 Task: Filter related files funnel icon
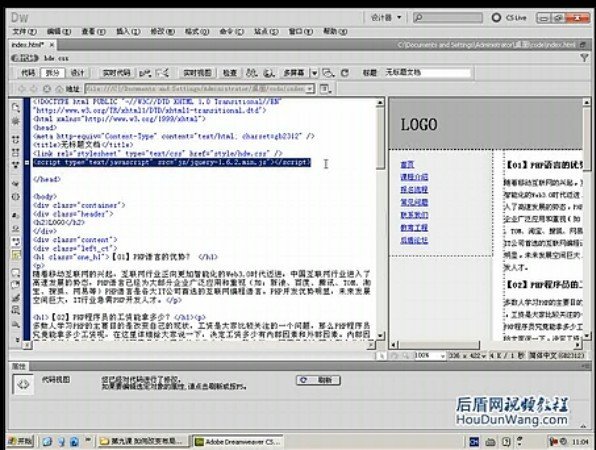[584, 58]
